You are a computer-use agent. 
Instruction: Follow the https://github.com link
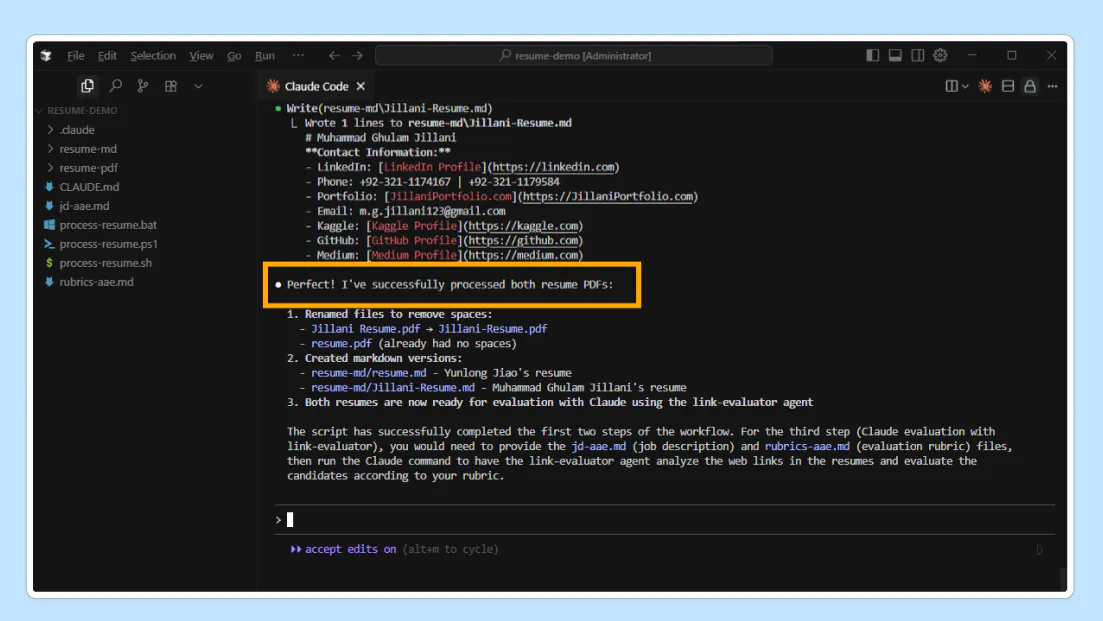pyautogui.click(x=523, y=241)
